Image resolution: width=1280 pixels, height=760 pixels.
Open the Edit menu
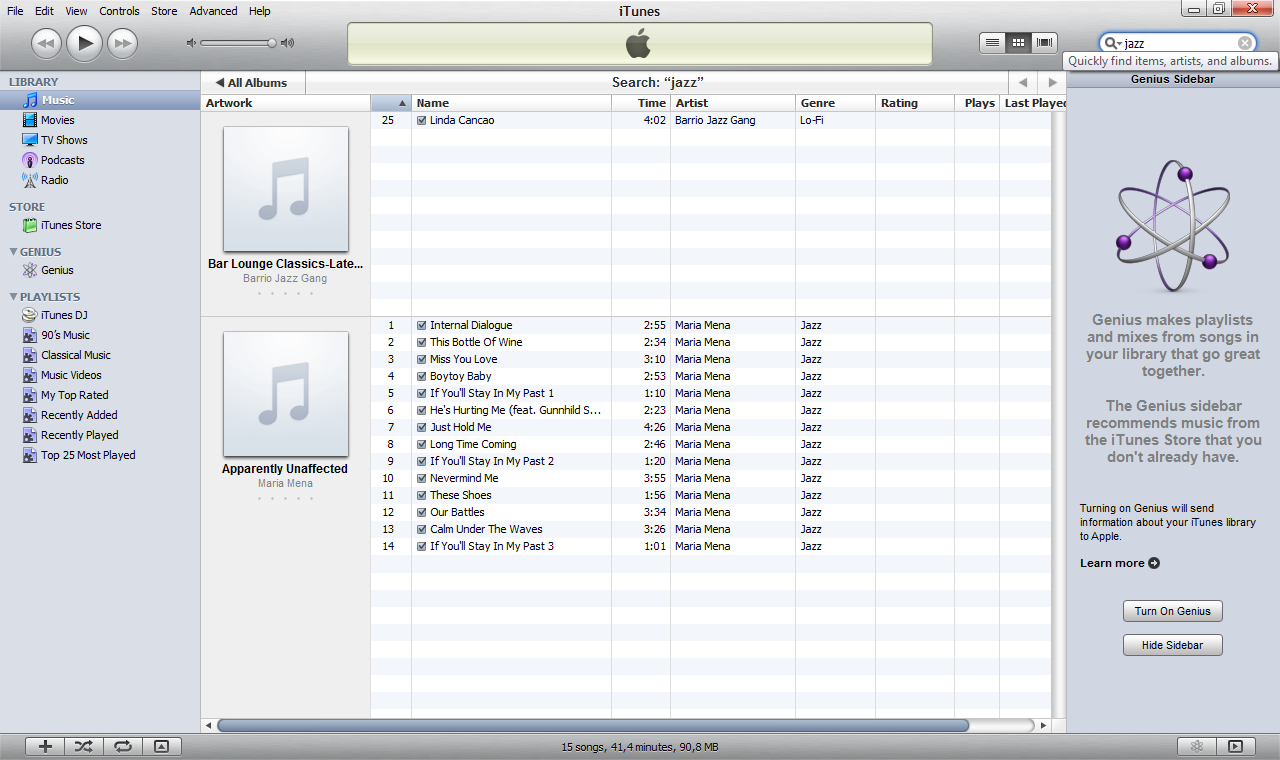point(44,11)
